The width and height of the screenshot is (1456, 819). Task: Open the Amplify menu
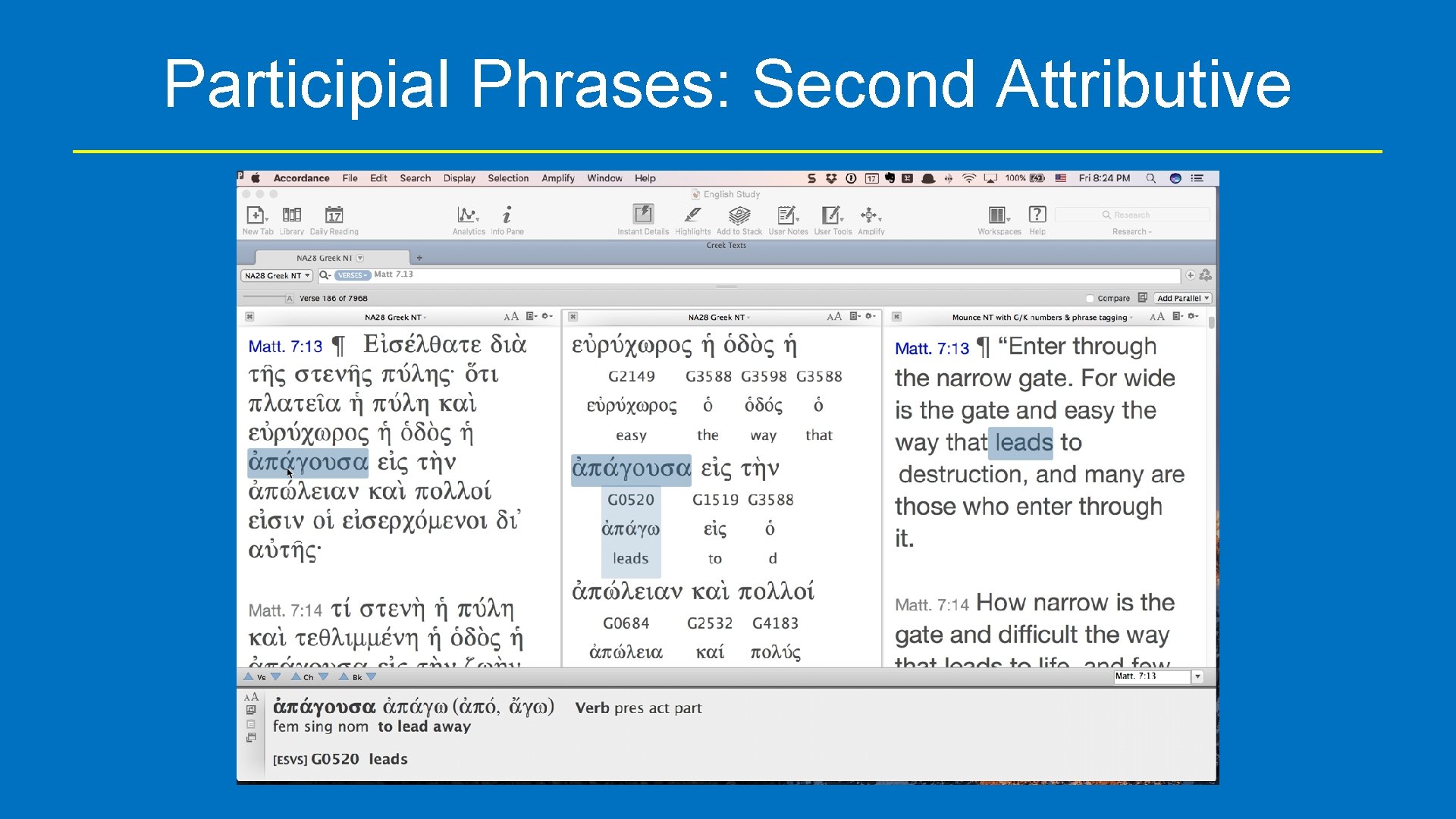(557, 178)
